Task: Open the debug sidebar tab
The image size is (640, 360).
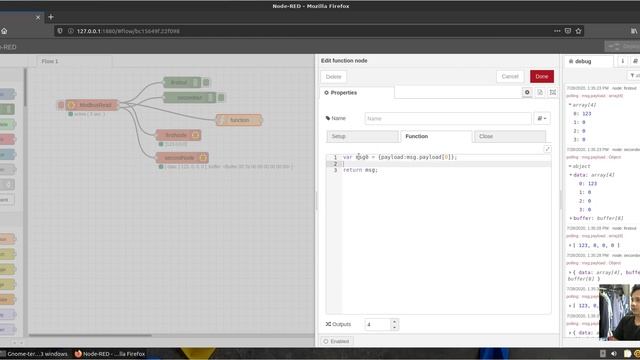Action: click(x=589, y=61)
